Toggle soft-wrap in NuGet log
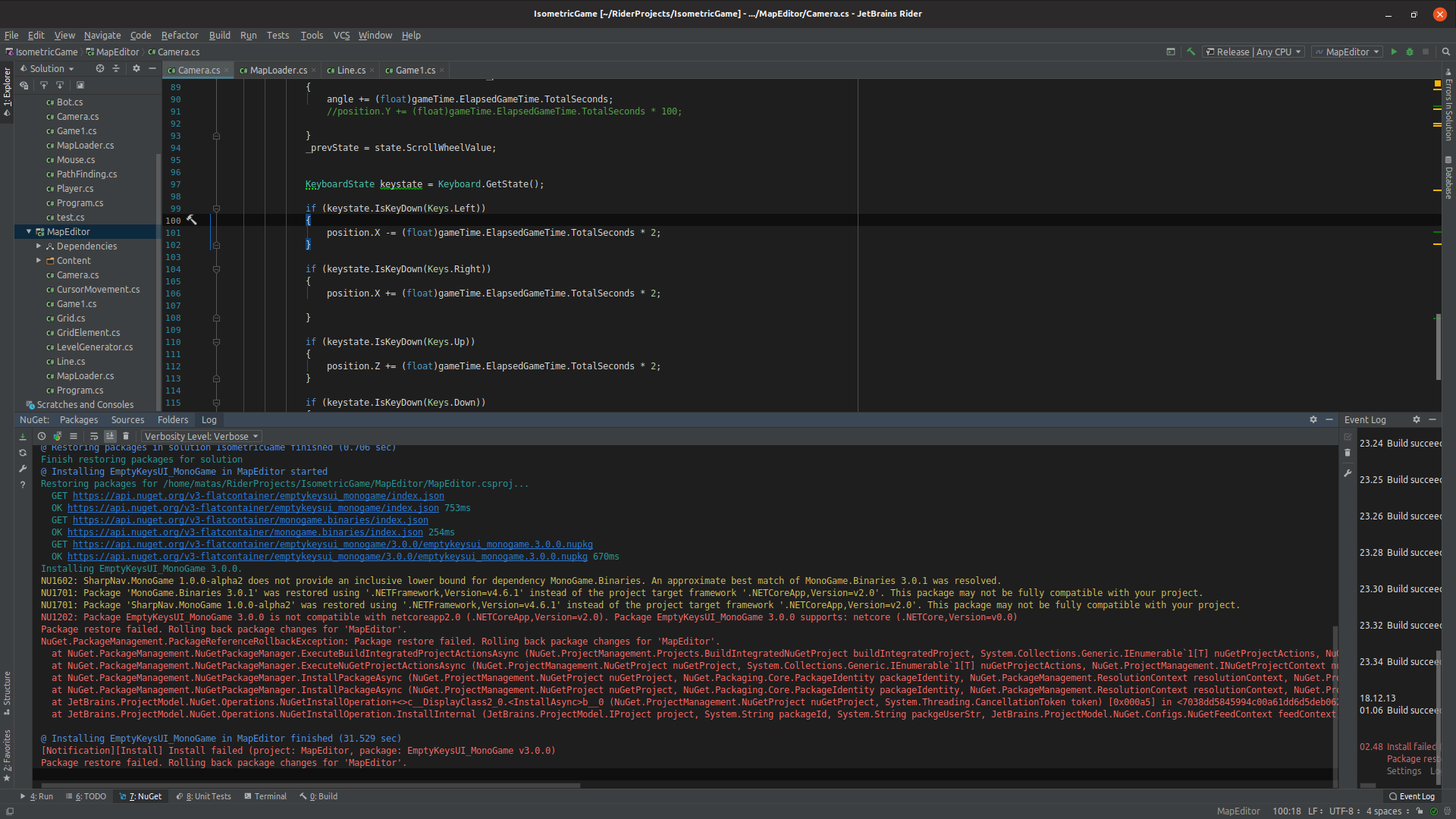This screenshot has width=1456, height=819. [94, 436]
